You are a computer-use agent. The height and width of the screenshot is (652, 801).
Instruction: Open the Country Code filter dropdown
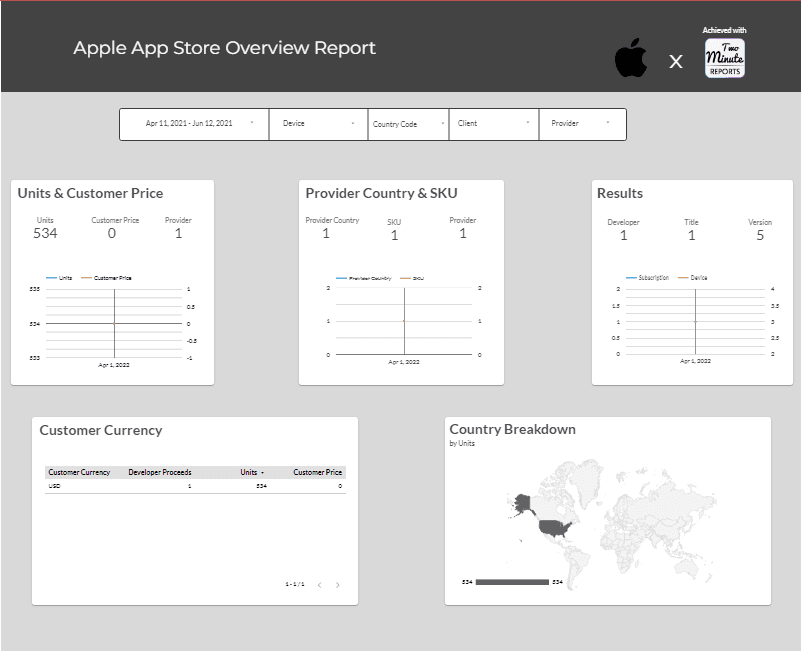click(407, 123)
